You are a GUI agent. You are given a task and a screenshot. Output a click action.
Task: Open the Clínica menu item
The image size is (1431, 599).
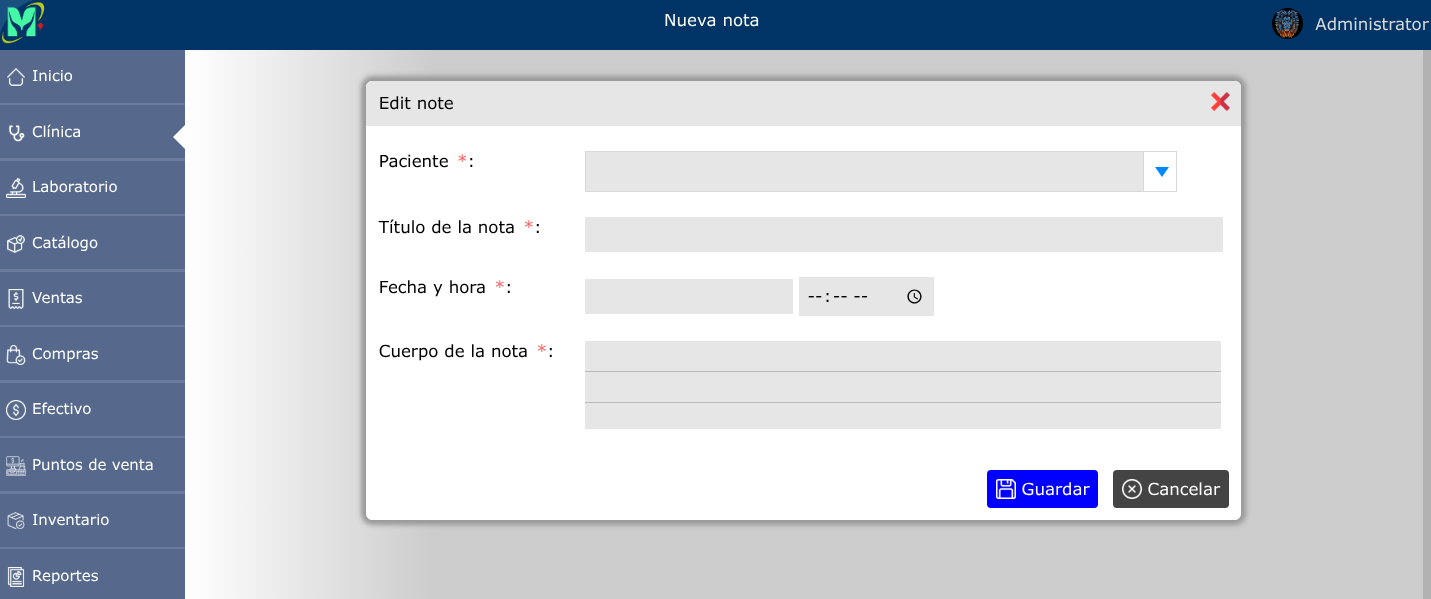[92, 132]
